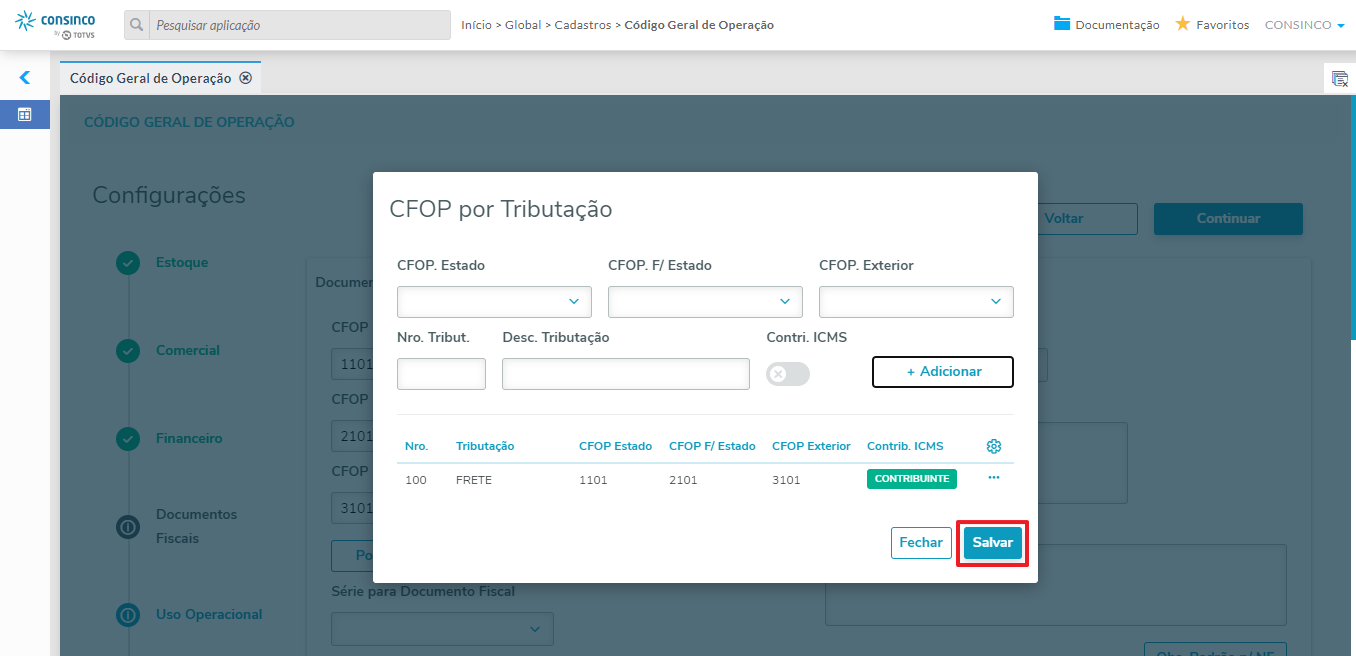Go to Global breadcrumb
This screenshot has height=656, width=1356.
[523, 25]
